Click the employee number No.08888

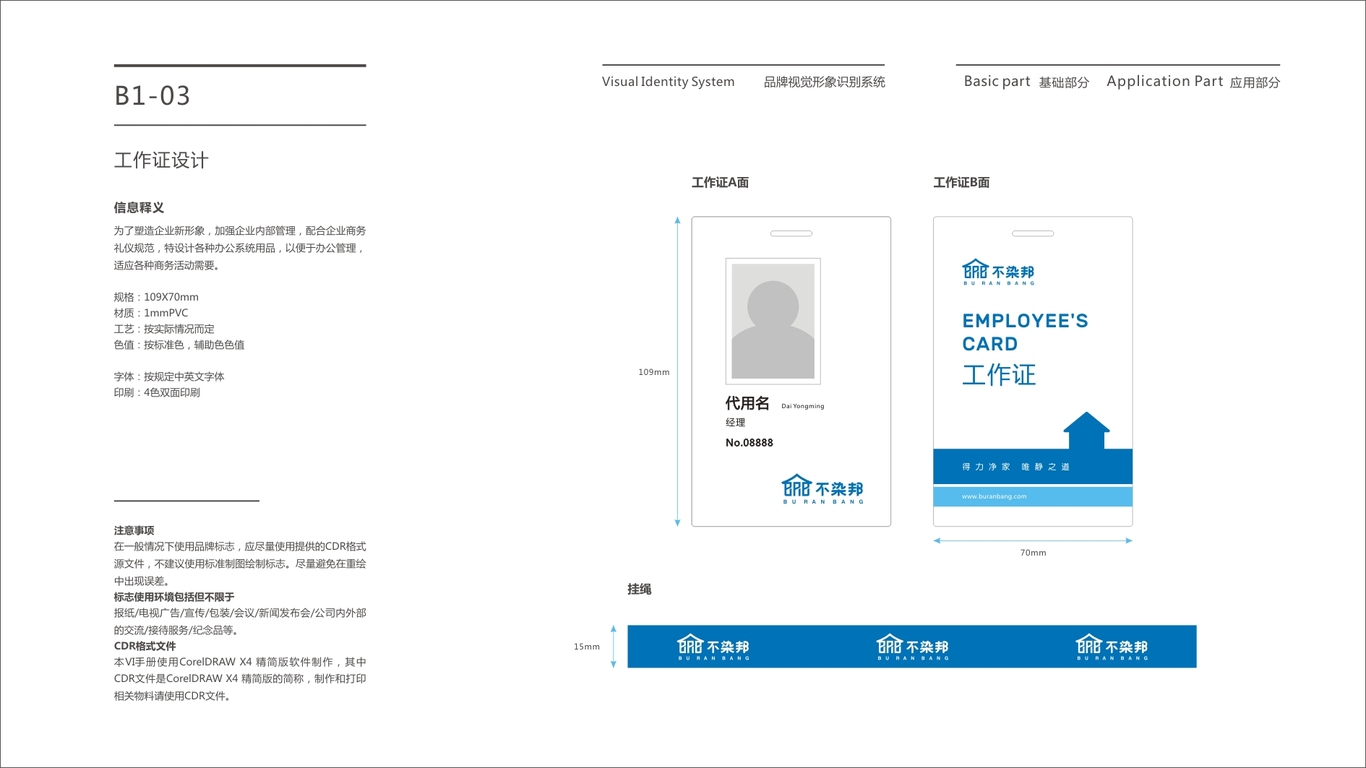click(749, 443)
